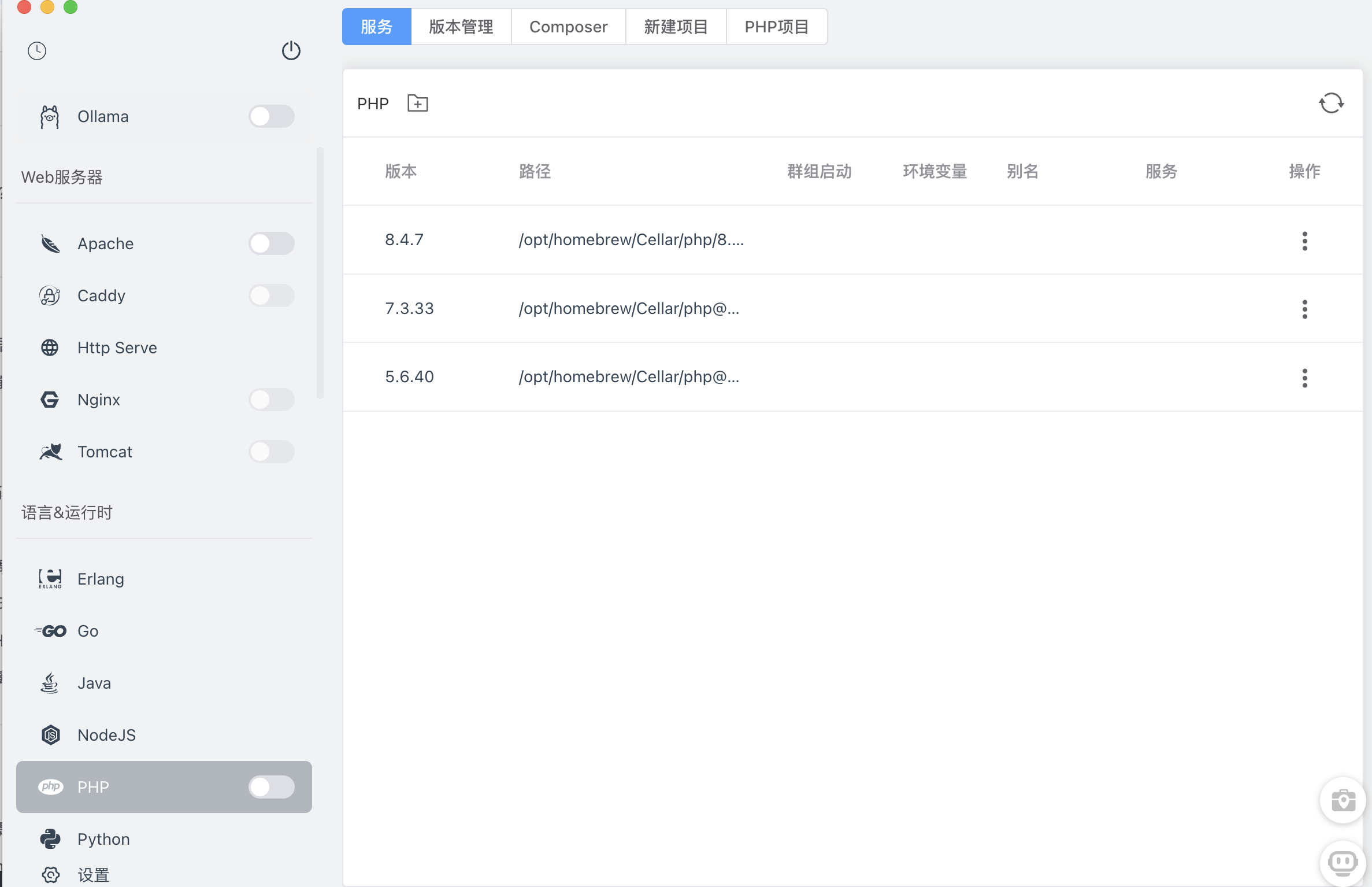Screen dimensions: 1372x887
Task: Click the Web服务器 section heading
Action: [62, 177]
